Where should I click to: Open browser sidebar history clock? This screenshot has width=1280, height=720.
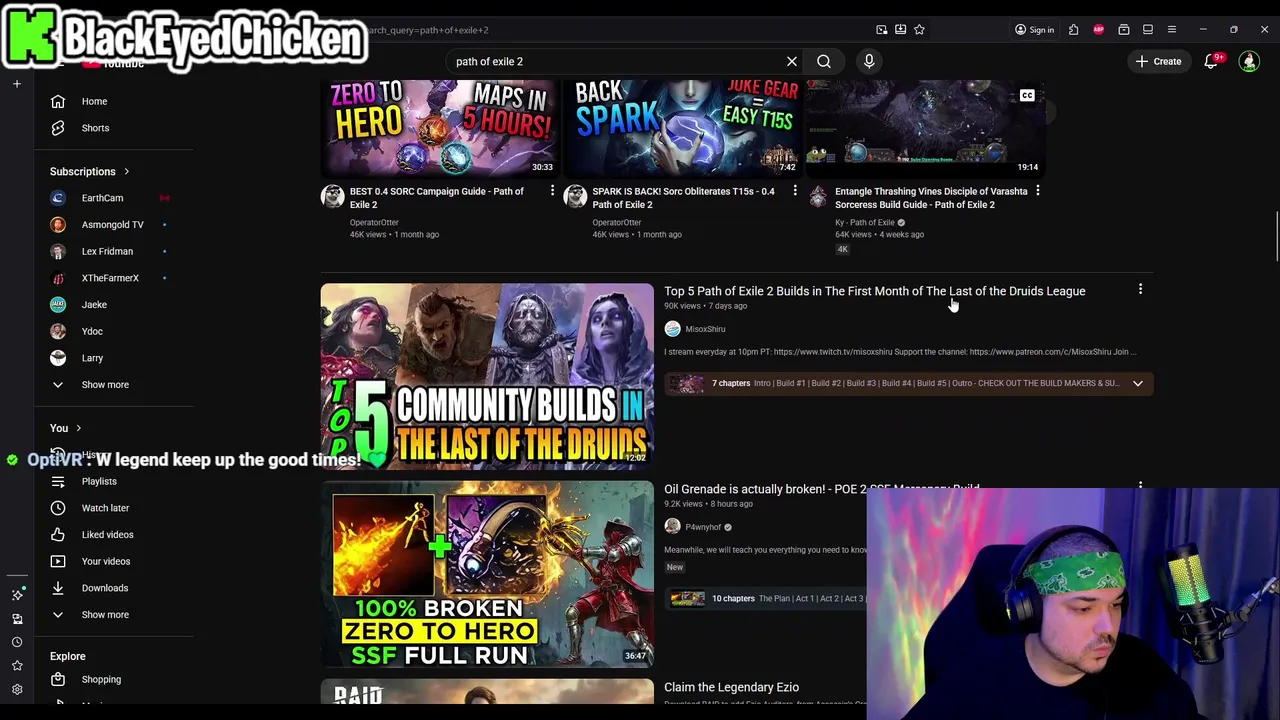[17, 642]
